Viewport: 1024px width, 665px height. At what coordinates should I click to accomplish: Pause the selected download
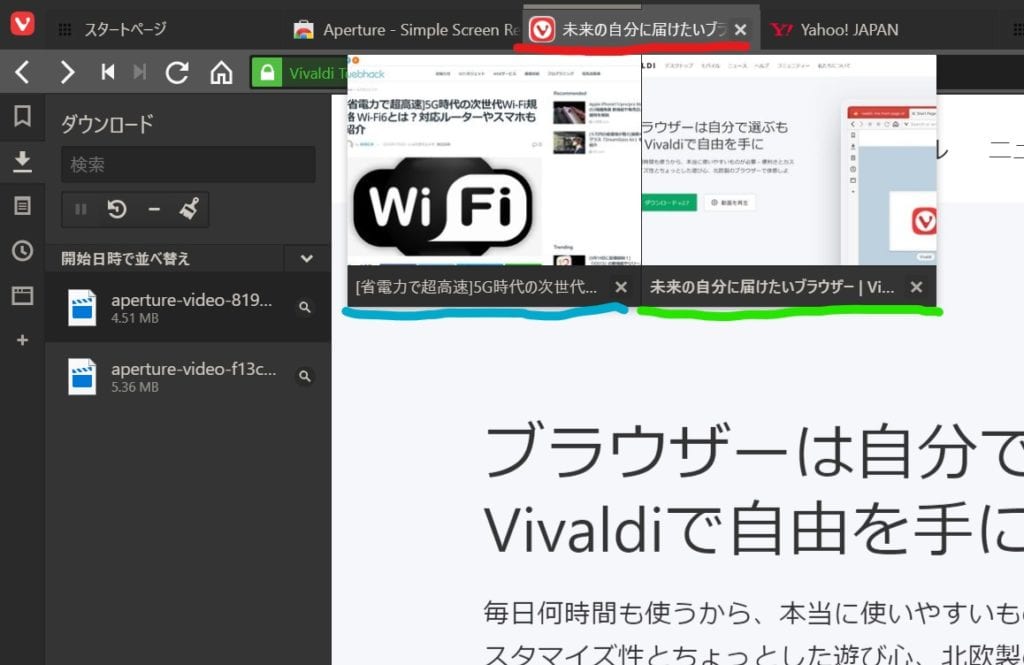click(x=81, y=209)
